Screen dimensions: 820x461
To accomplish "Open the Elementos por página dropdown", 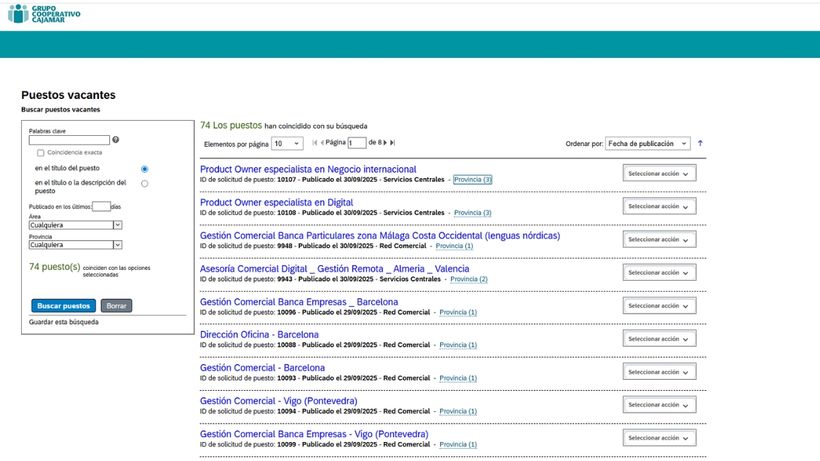I will 285,144.
